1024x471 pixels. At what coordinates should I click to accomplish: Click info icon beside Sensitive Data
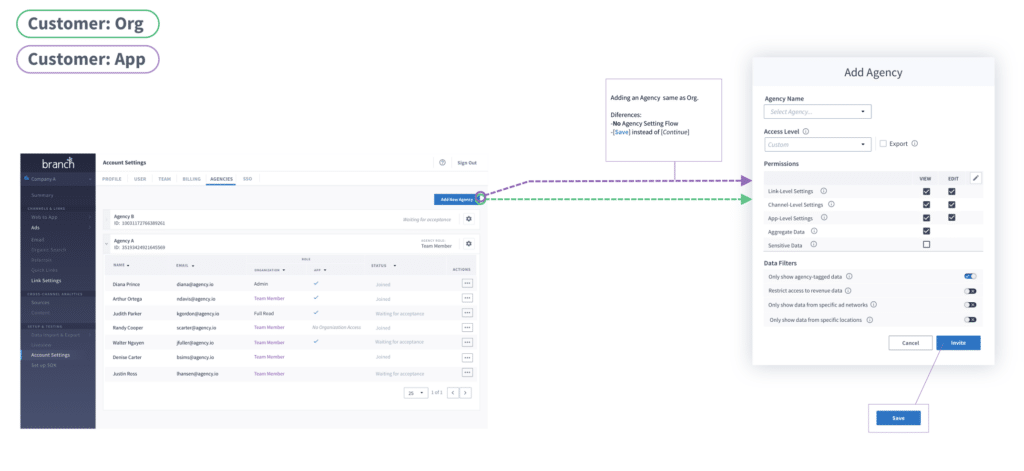coord(814,244)
